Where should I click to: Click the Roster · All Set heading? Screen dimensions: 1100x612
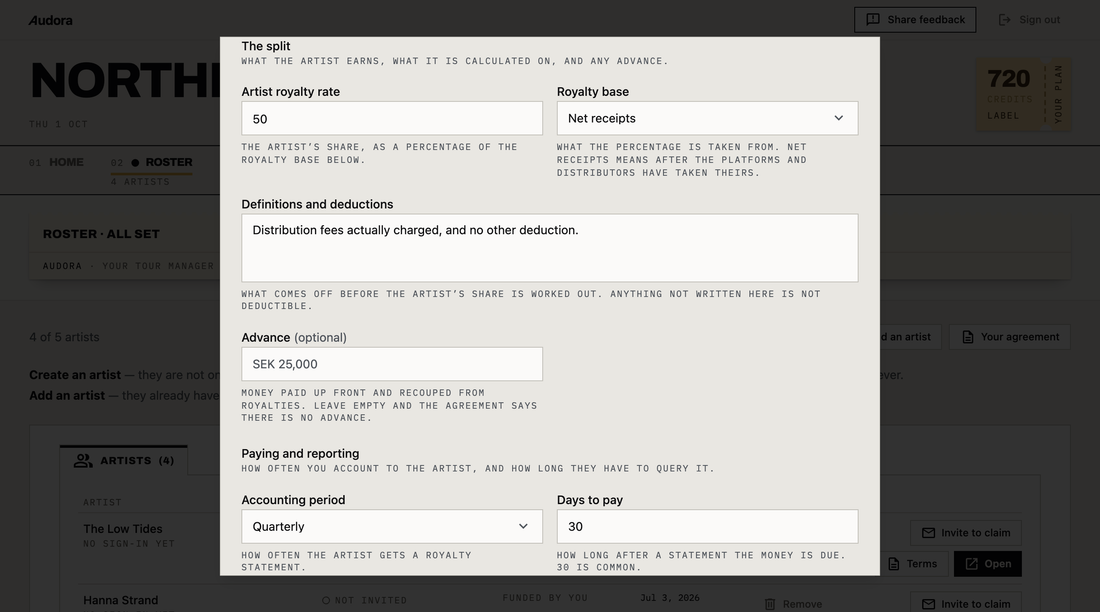(101, 234)
